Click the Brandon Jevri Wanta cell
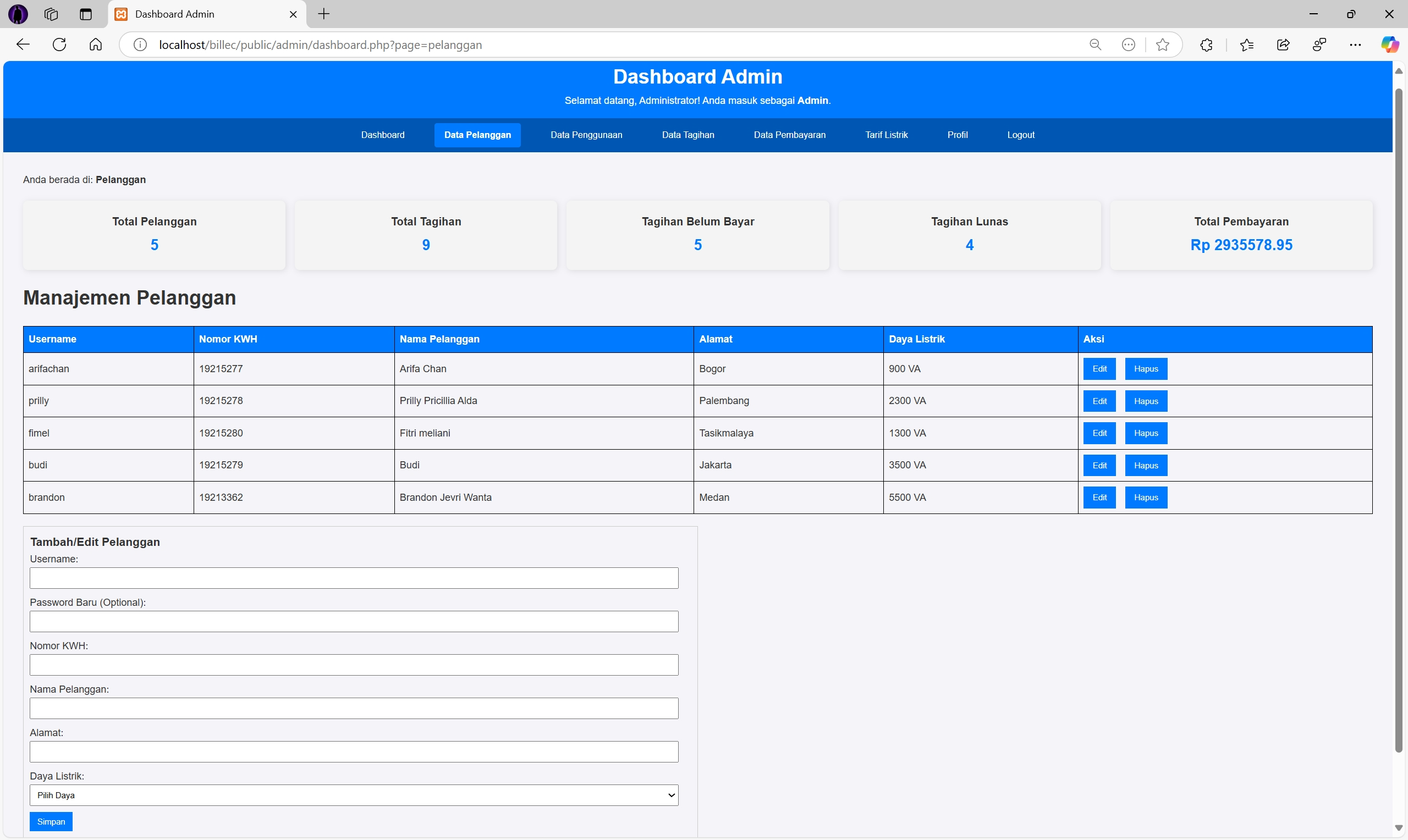This screenshot has width=1408, height=840. [x=543, y=498]
